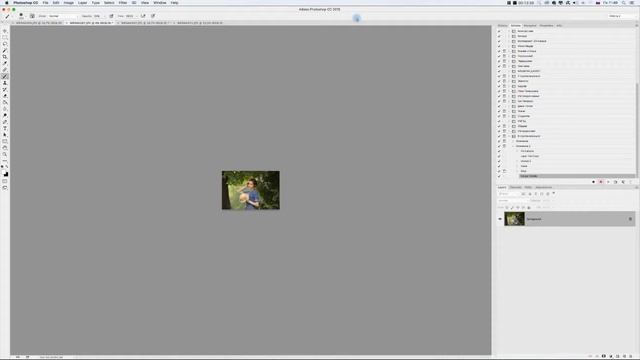
Task: Select the Hand tool
Action: click(5, 148)
